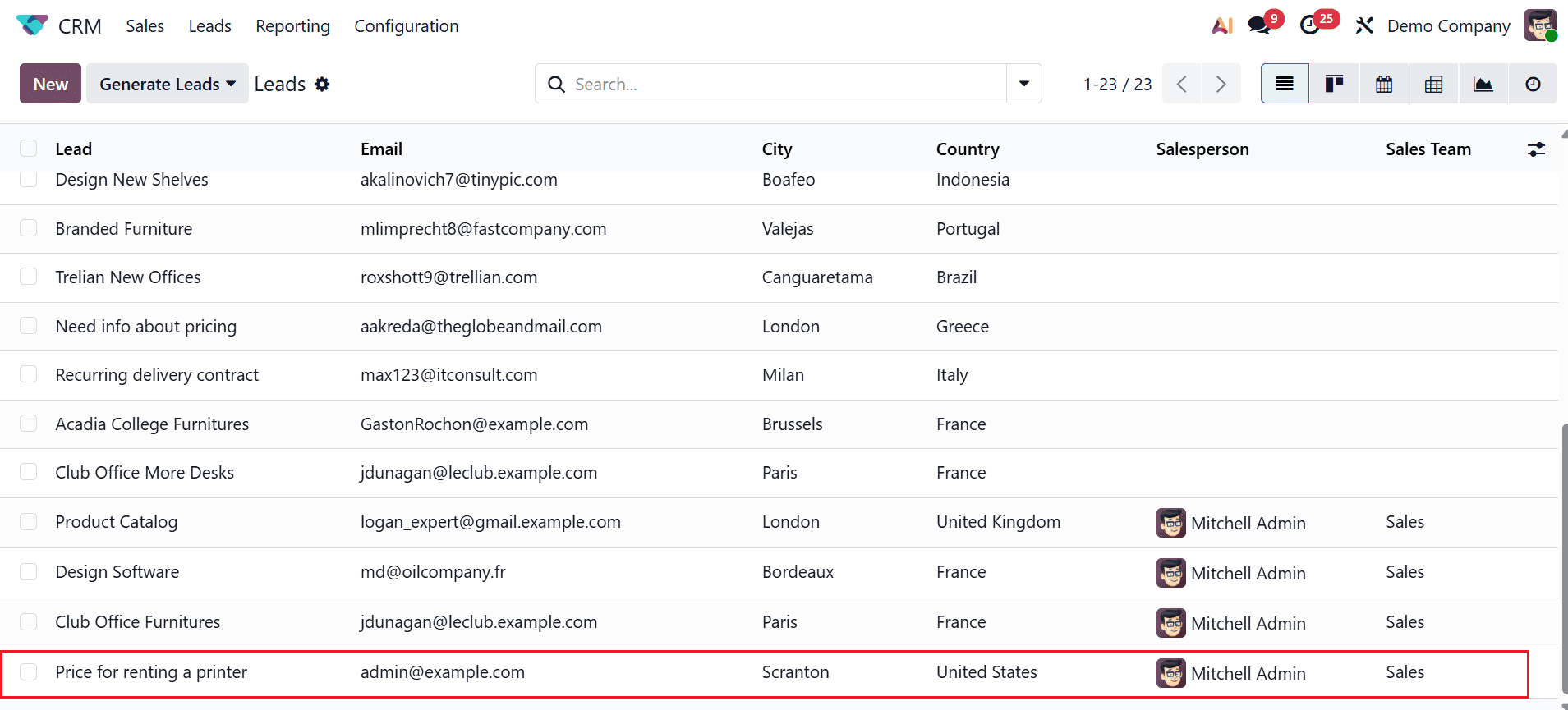The height and width of the screenshot is (710, 1568).
Task: Click the 1-23 / 23 pager counter
Action: (x=1117, y=85)
